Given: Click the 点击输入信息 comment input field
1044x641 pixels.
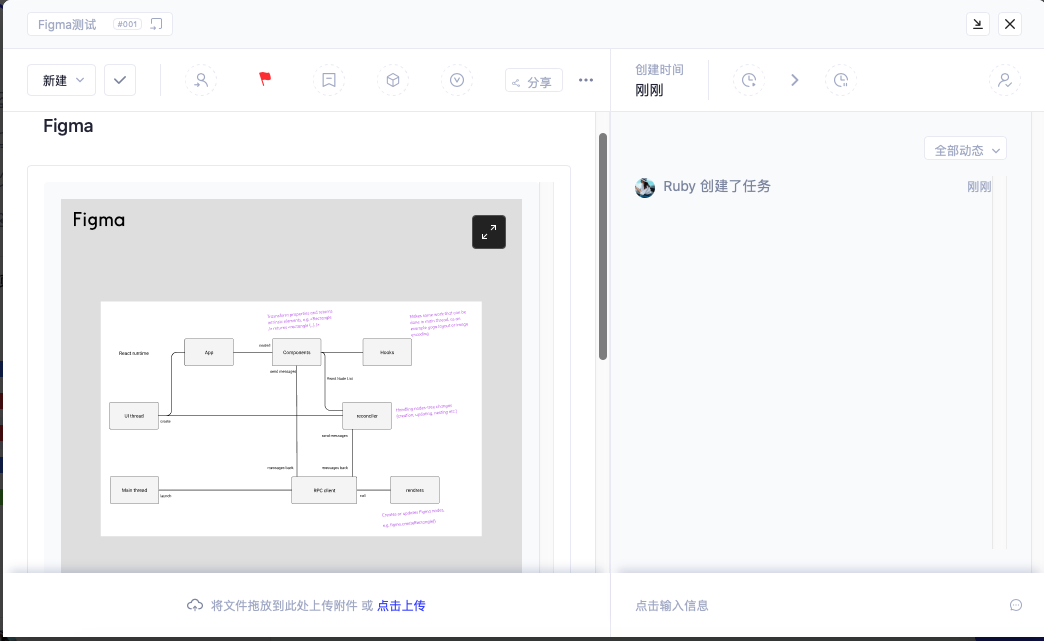Looking at the screenshot, I should click(800, 606).
